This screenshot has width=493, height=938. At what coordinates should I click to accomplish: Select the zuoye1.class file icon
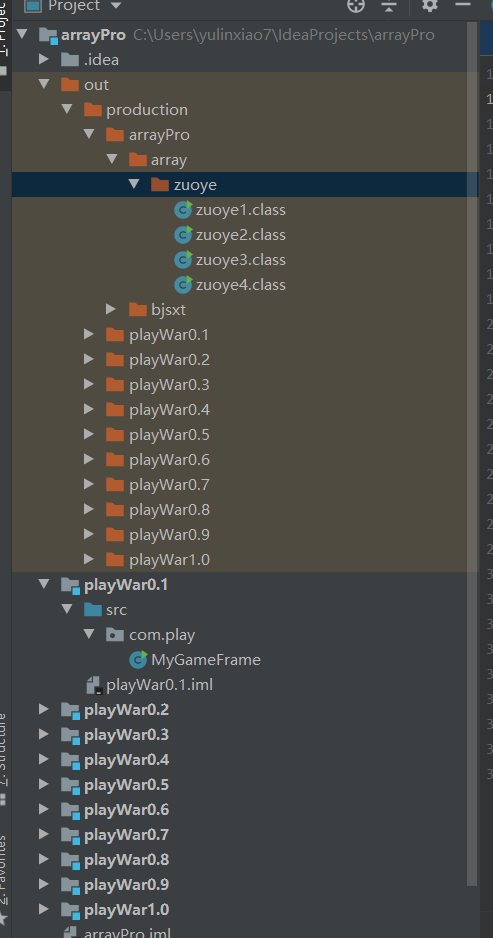click(183, 210)
